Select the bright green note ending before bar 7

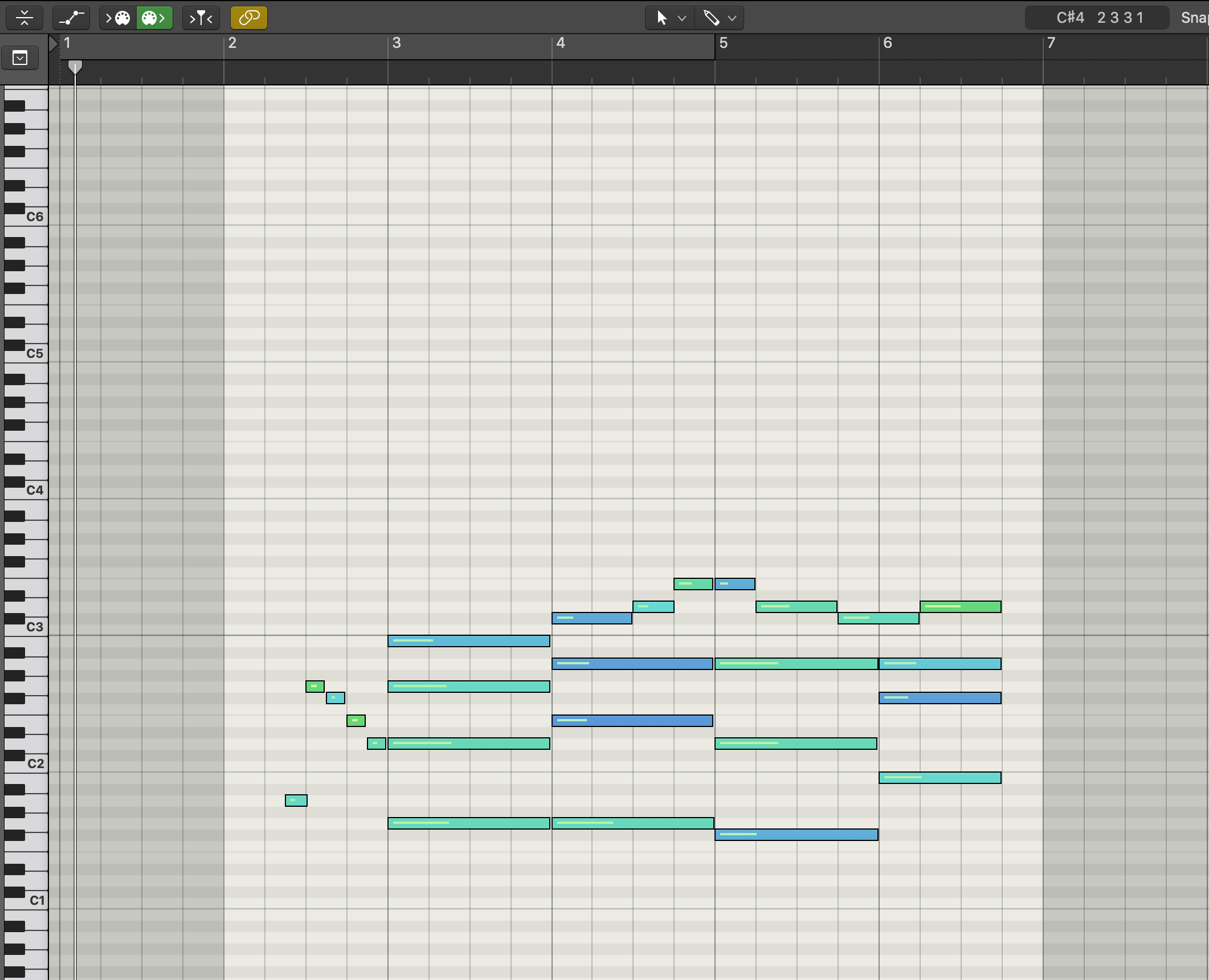coord(960,607)
